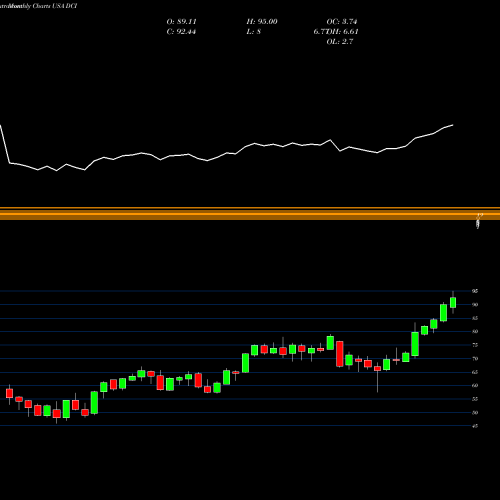Click the high price 'H: 95.00'
Viewport: 500px width, 500px height.
262,22
